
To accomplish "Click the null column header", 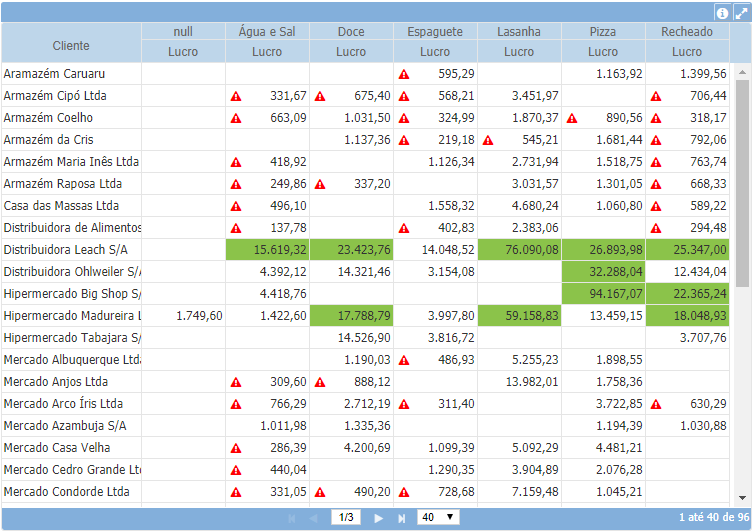I will pyautogui.click(x=183, y=32).
